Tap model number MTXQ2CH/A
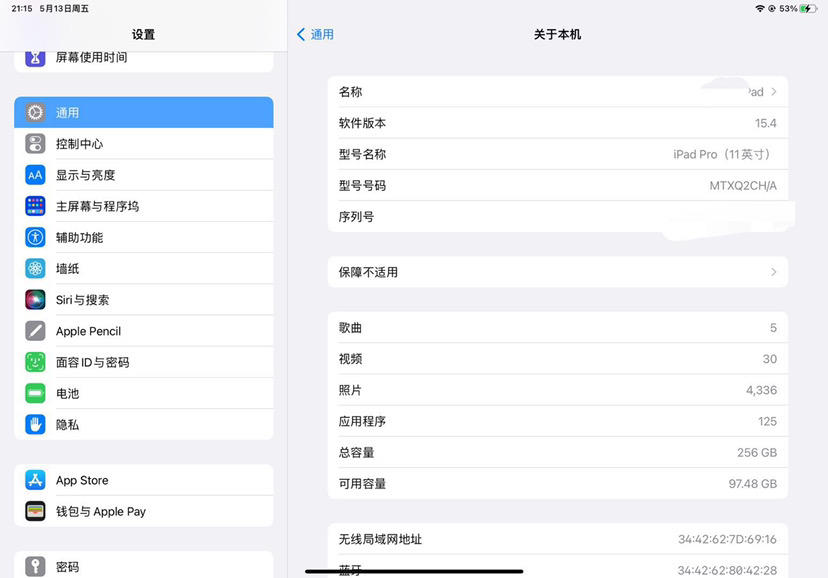This screenshot has width=828, height=578. tap(743, 185)
